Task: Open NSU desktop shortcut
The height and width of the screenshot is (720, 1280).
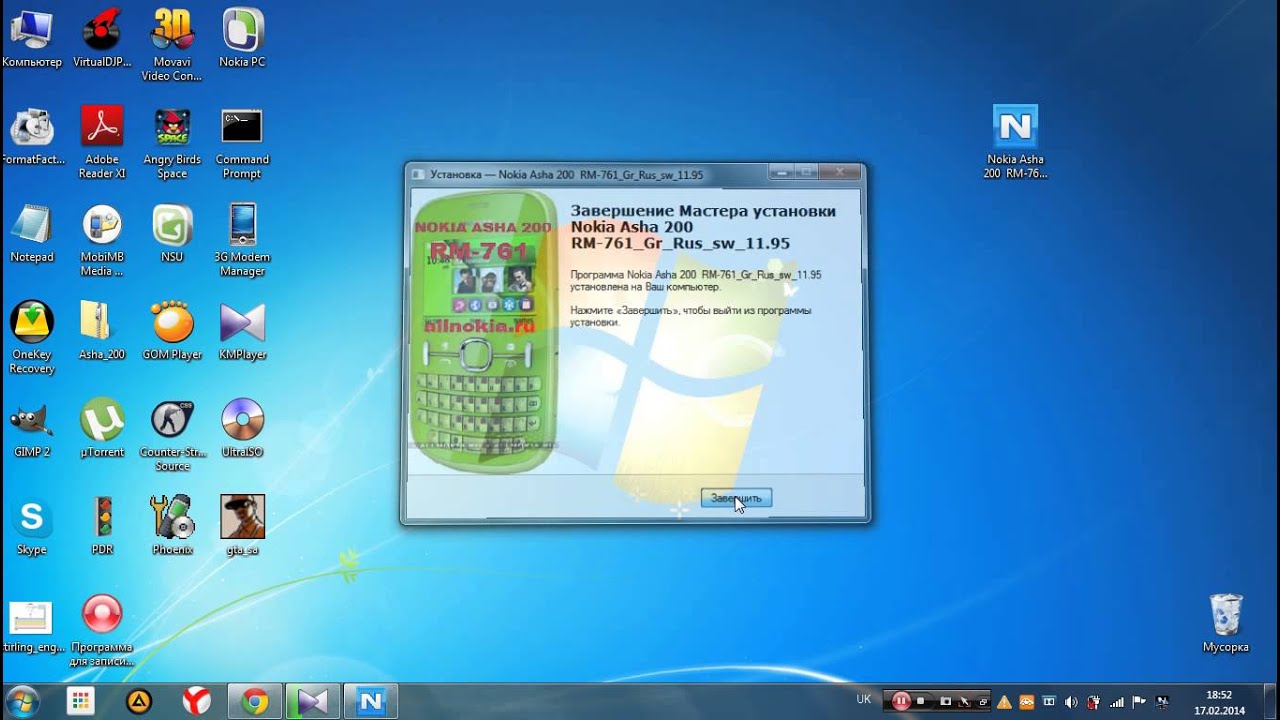Action: (172, 234)
